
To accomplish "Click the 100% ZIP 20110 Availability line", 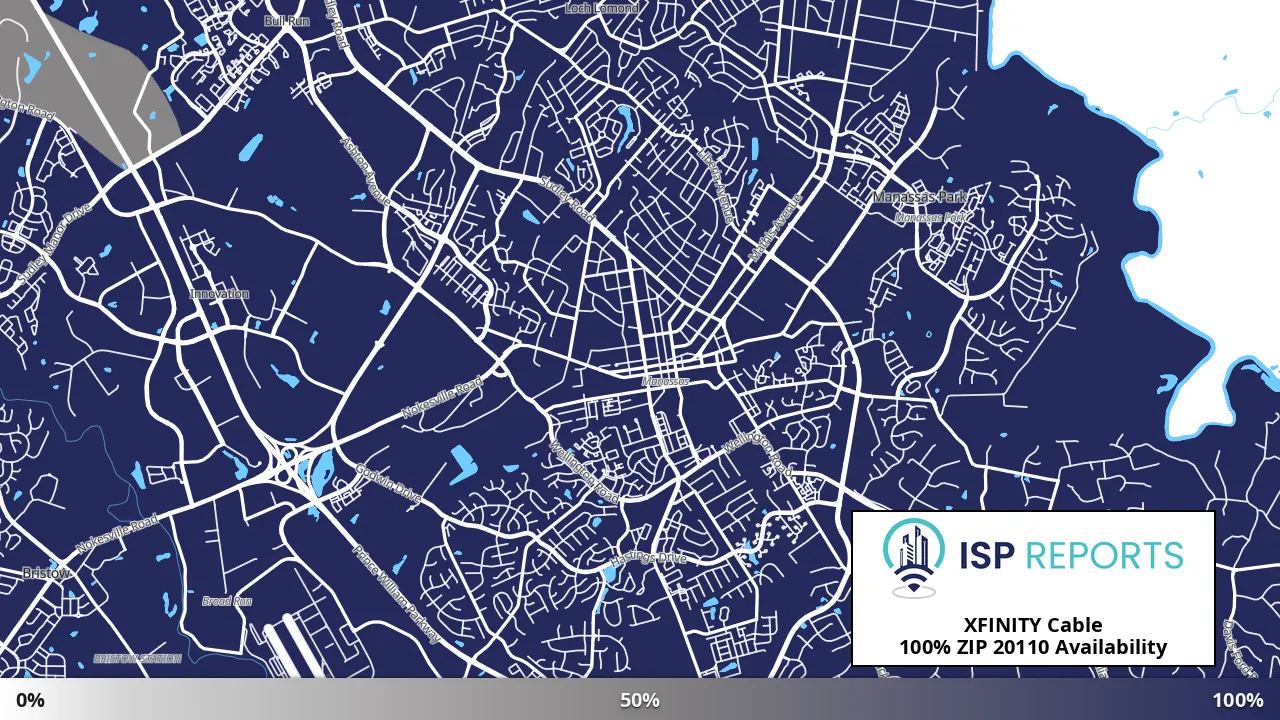I will tap(1033, 648).
